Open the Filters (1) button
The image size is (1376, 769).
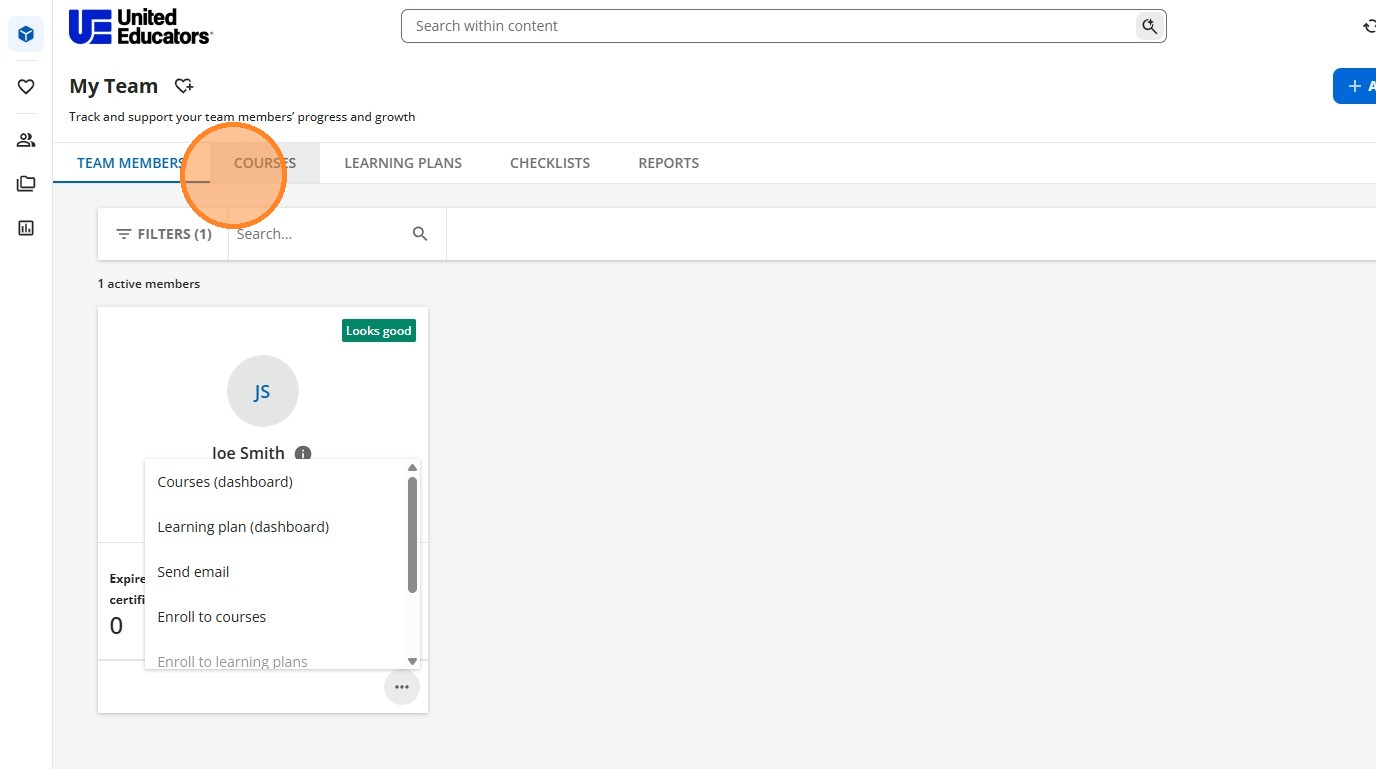point(164,234)
